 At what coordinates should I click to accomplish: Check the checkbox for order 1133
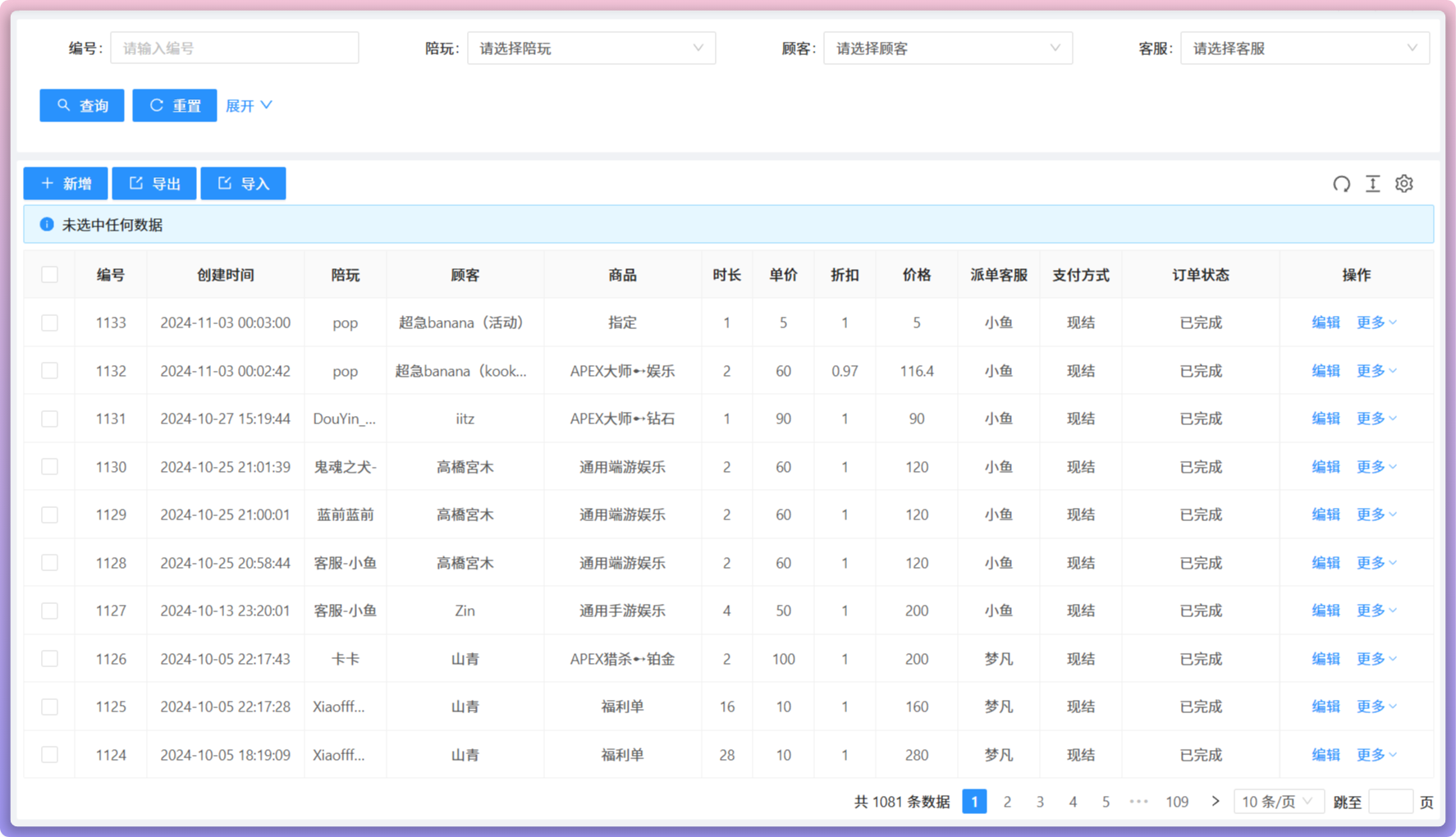click(49, 322)
